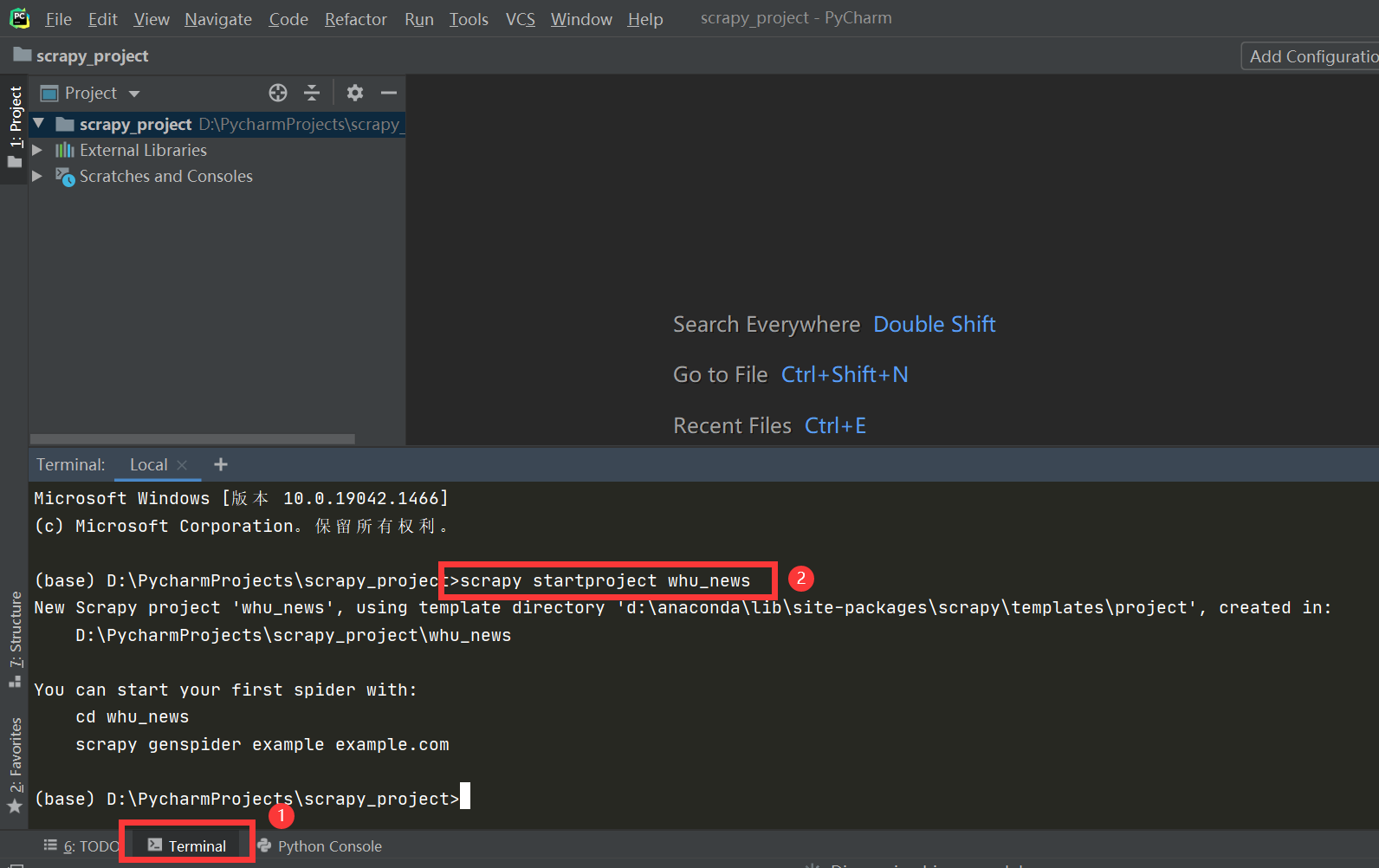Screen dimensions: 1379x868
Task: Click the scrapy_project folder icon in tree
Action: click(65, 124)
